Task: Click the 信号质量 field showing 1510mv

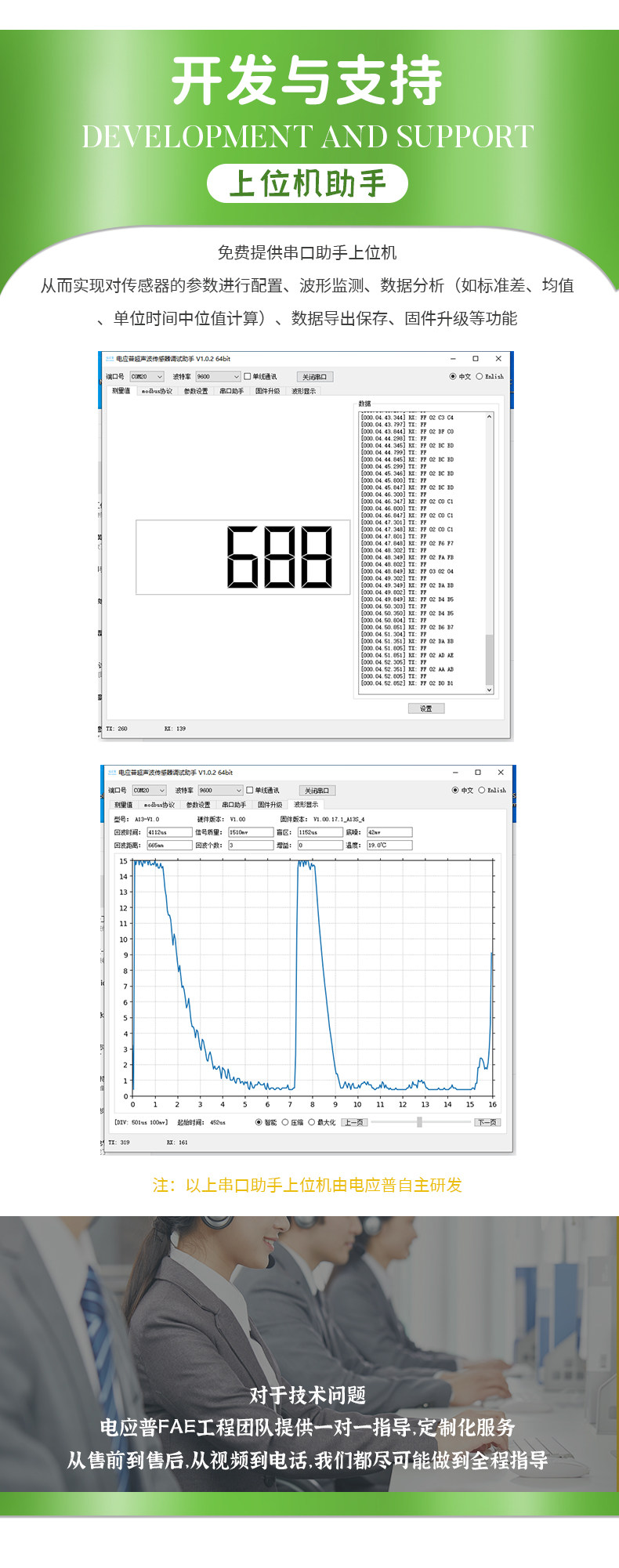Action: click(x=250, y=832)
